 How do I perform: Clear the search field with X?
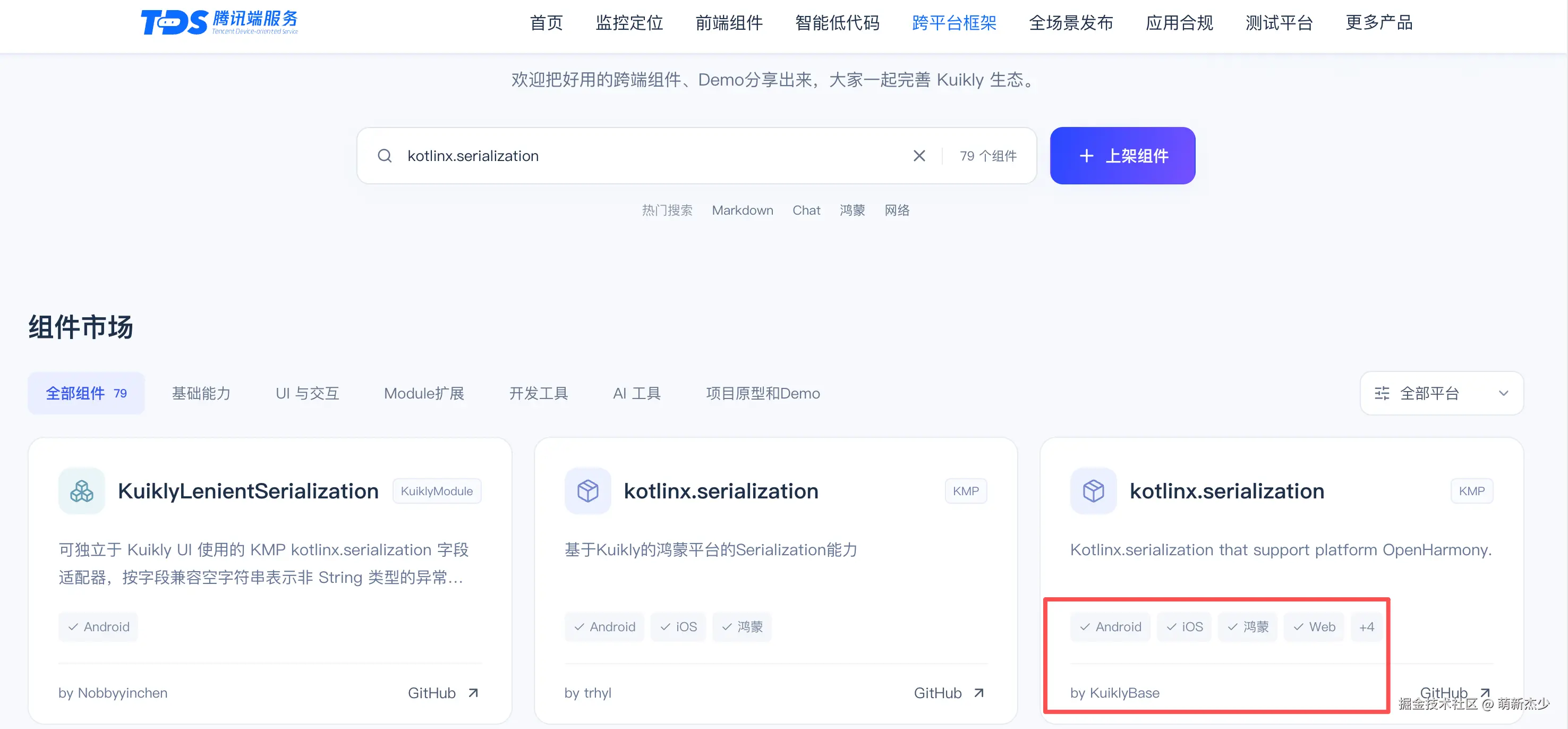[919, 156]
